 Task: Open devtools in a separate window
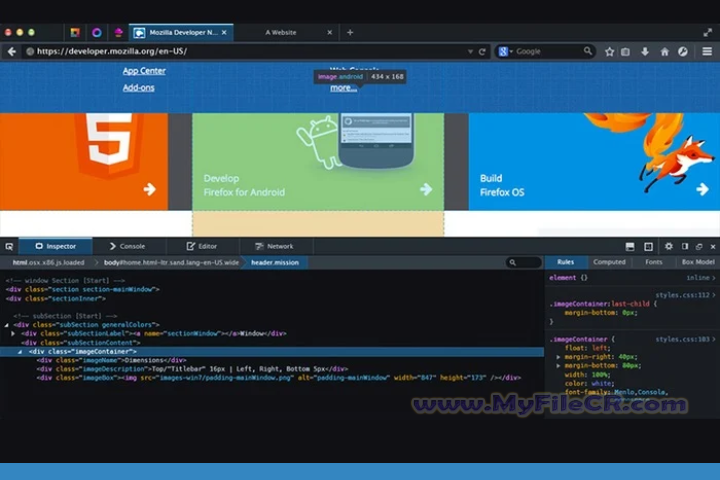point(699,247)
